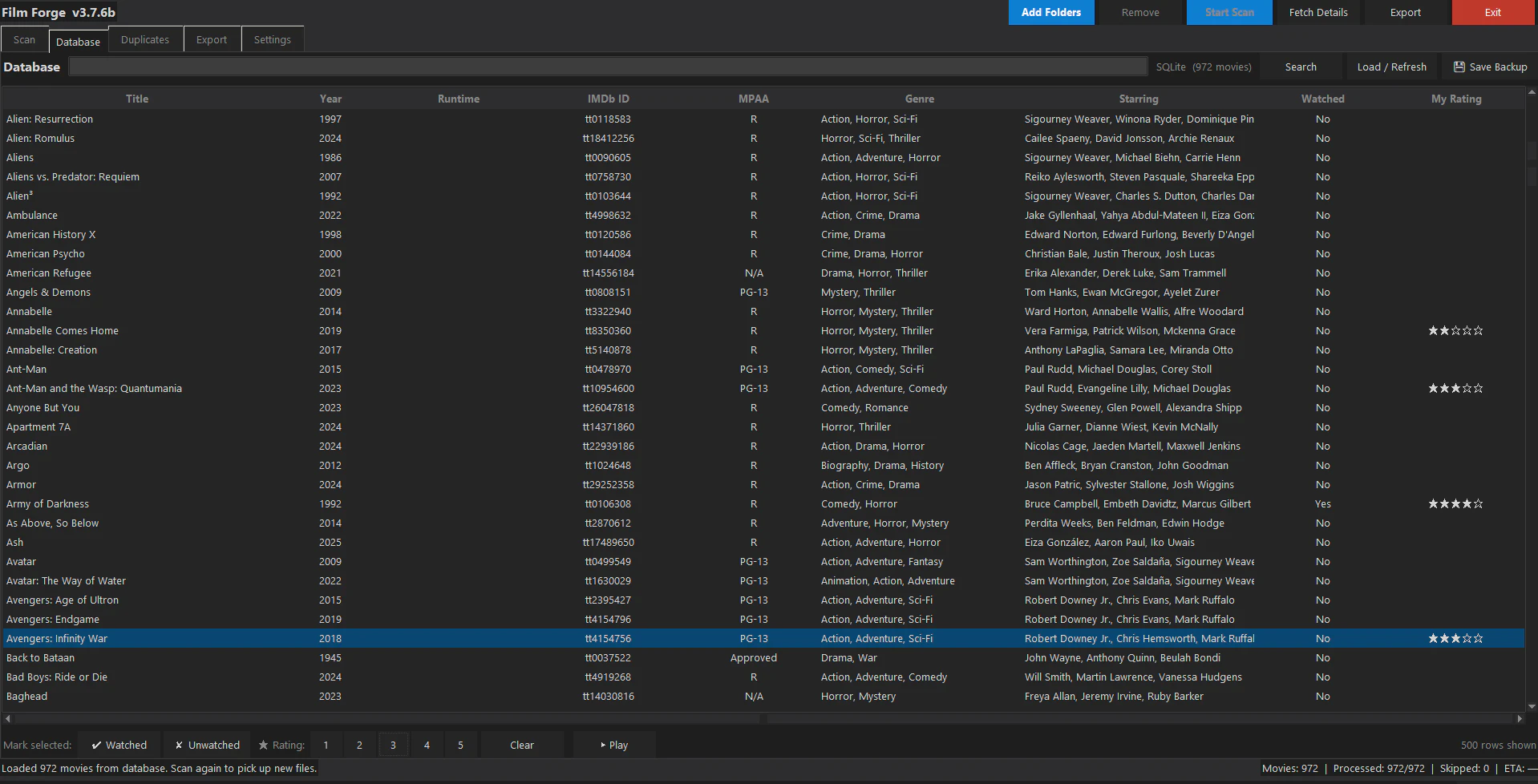Open the Settings tab
Viewport: 1538px width, 784px height.
click(x=273, y=40)
